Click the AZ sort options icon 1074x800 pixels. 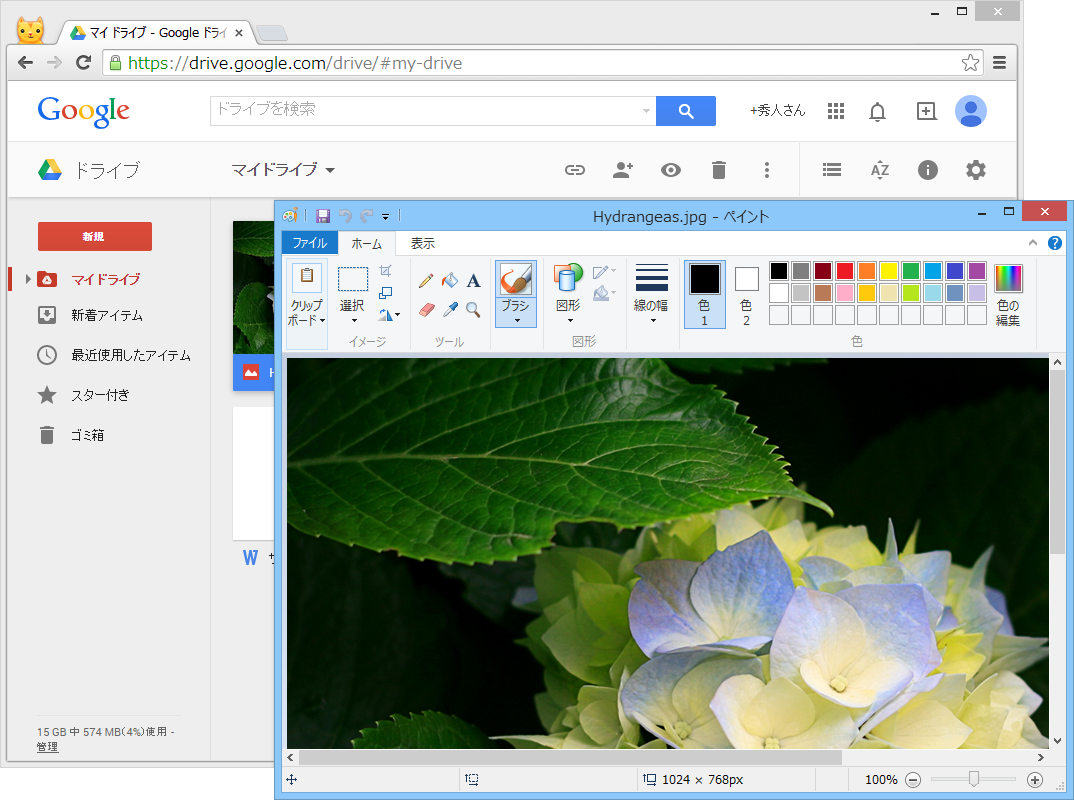click(x=879, y=170)
